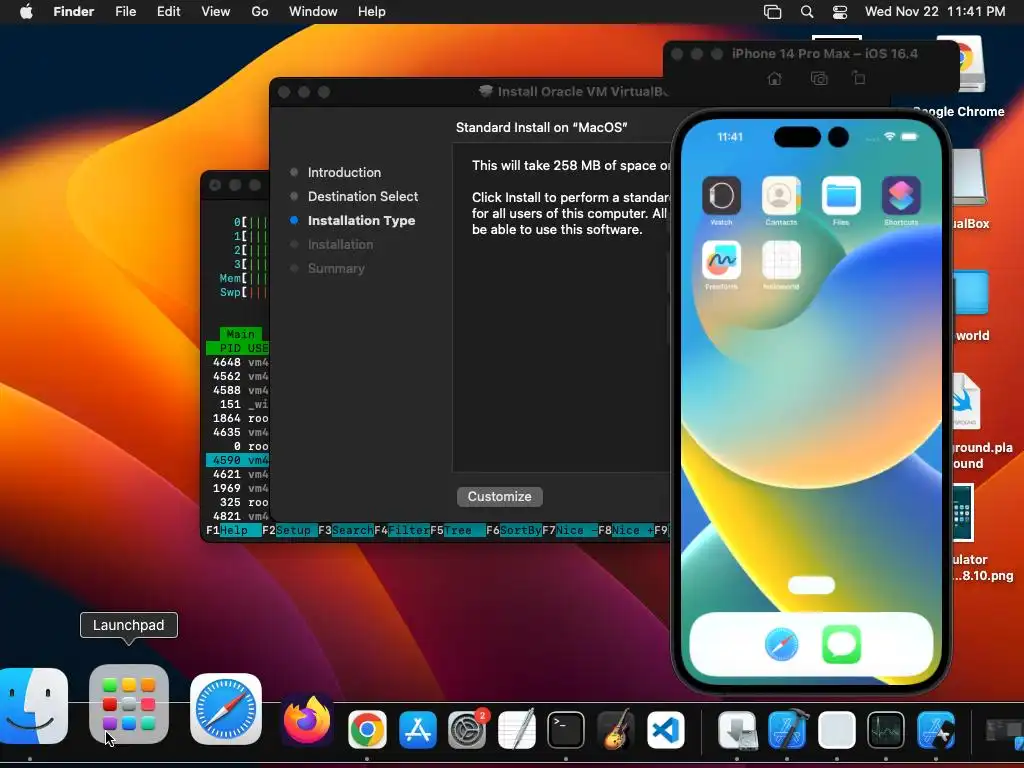Select Introduction step in installer sidebar

point(344,172)
